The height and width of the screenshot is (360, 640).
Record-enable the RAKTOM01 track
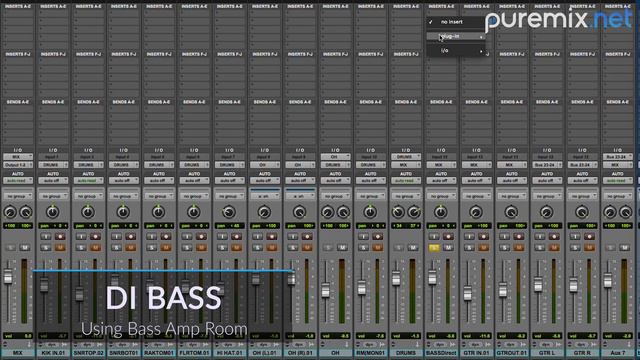pyautogui.click(x=166, y=236)
